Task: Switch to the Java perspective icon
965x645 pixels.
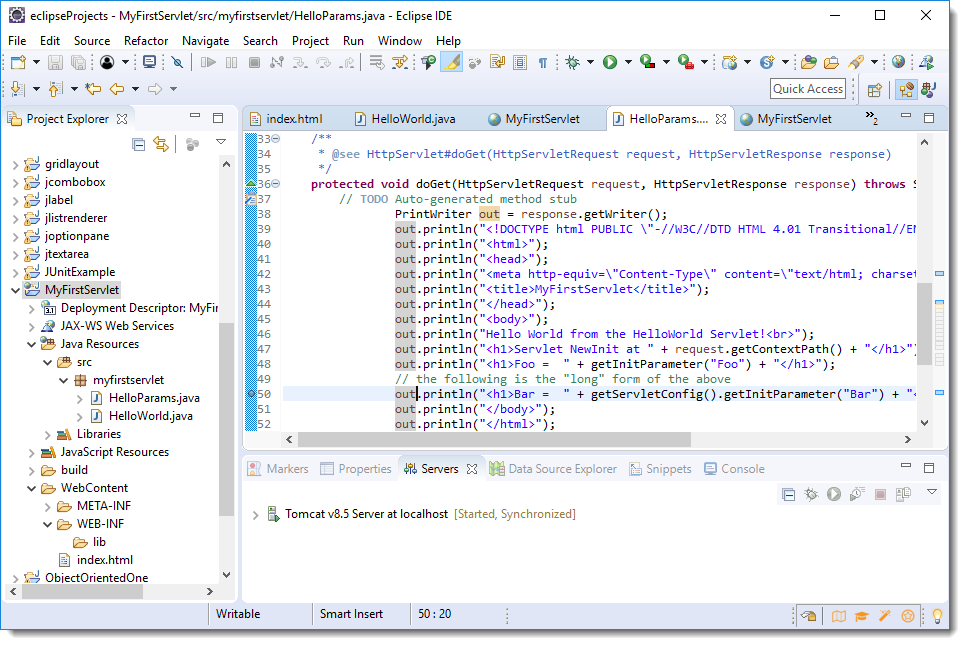Action: coord(929,90)
